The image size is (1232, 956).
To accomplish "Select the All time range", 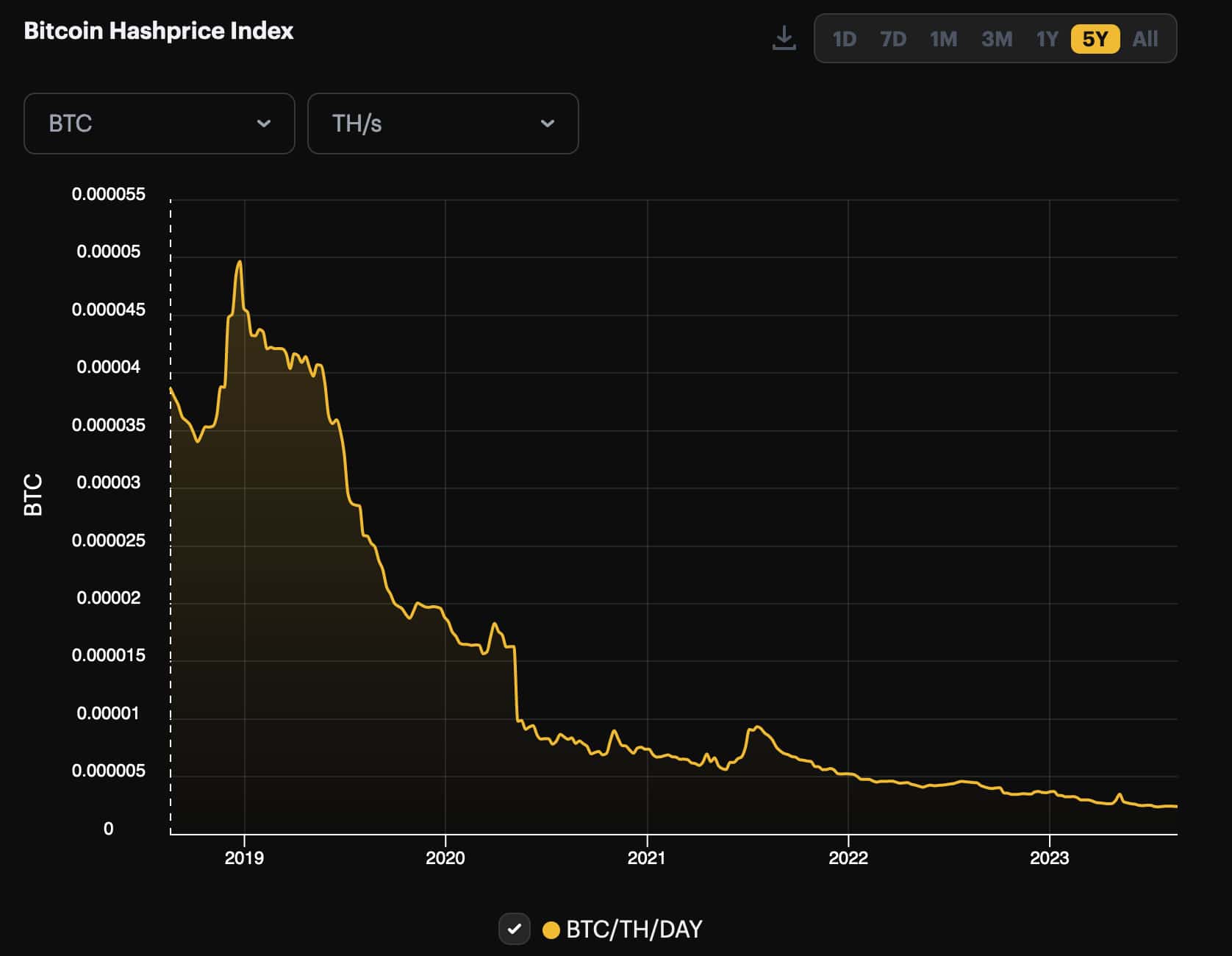I will (x=1144, y=40).
